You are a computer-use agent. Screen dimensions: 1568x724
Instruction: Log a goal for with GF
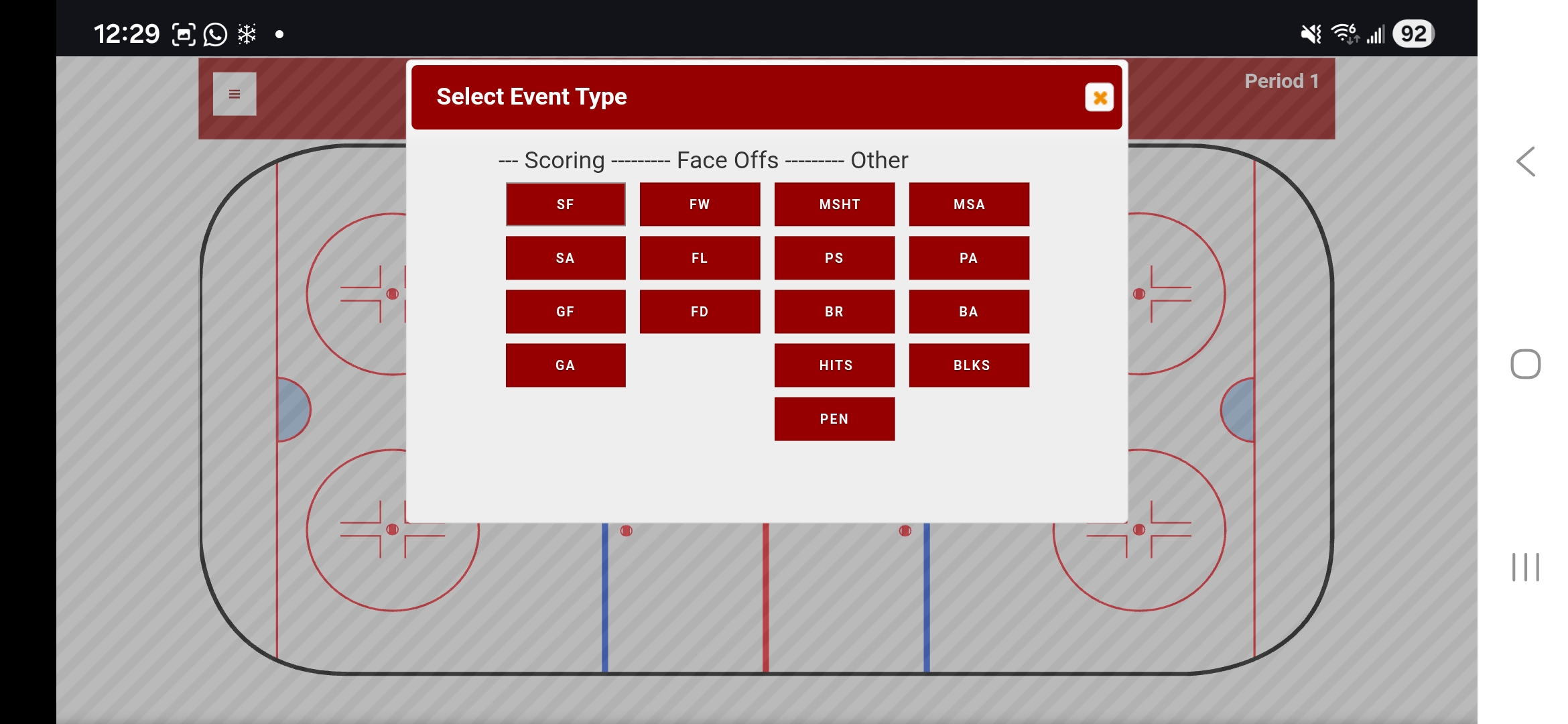[x=565, y=311]
